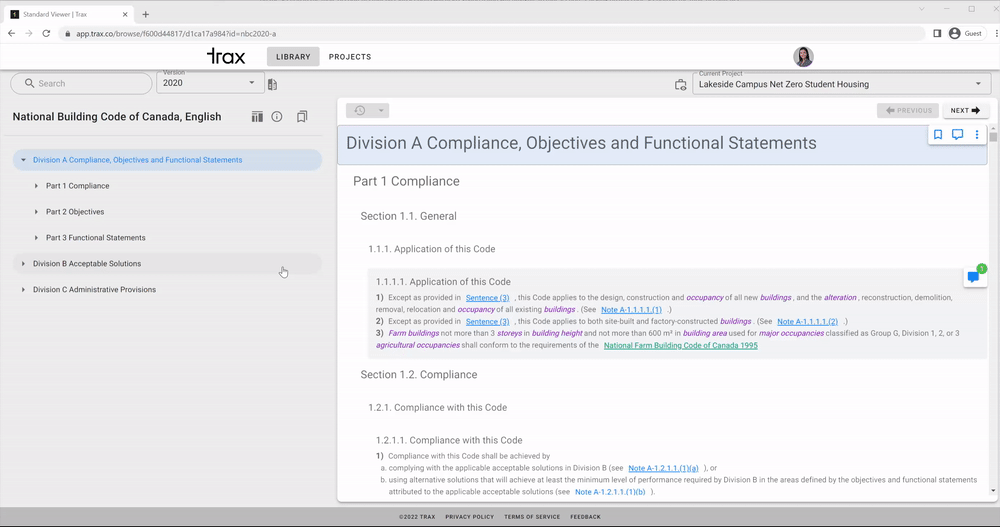1000x527 pixels.
Task: Click the site lock icon
Action: tap(68, 33)
